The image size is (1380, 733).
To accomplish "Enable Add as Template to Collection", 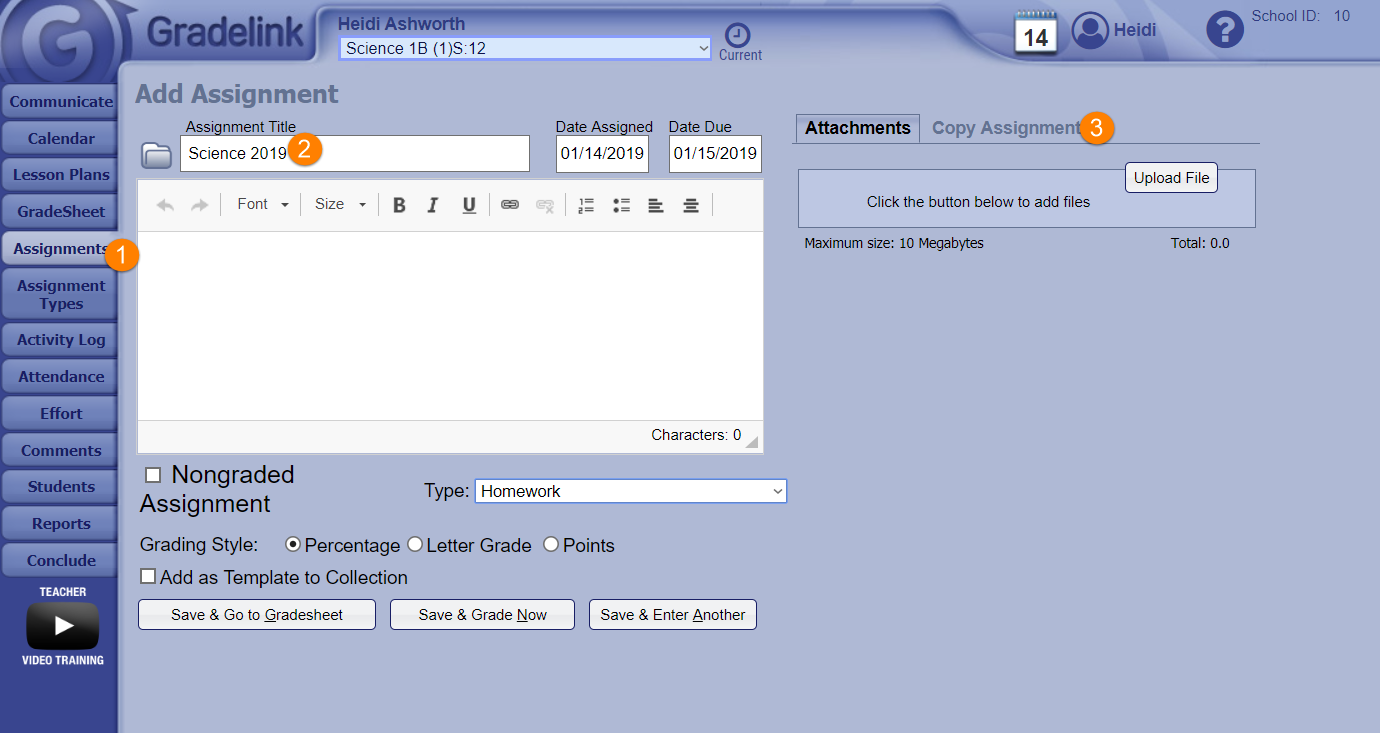I will tap(148, 577).
